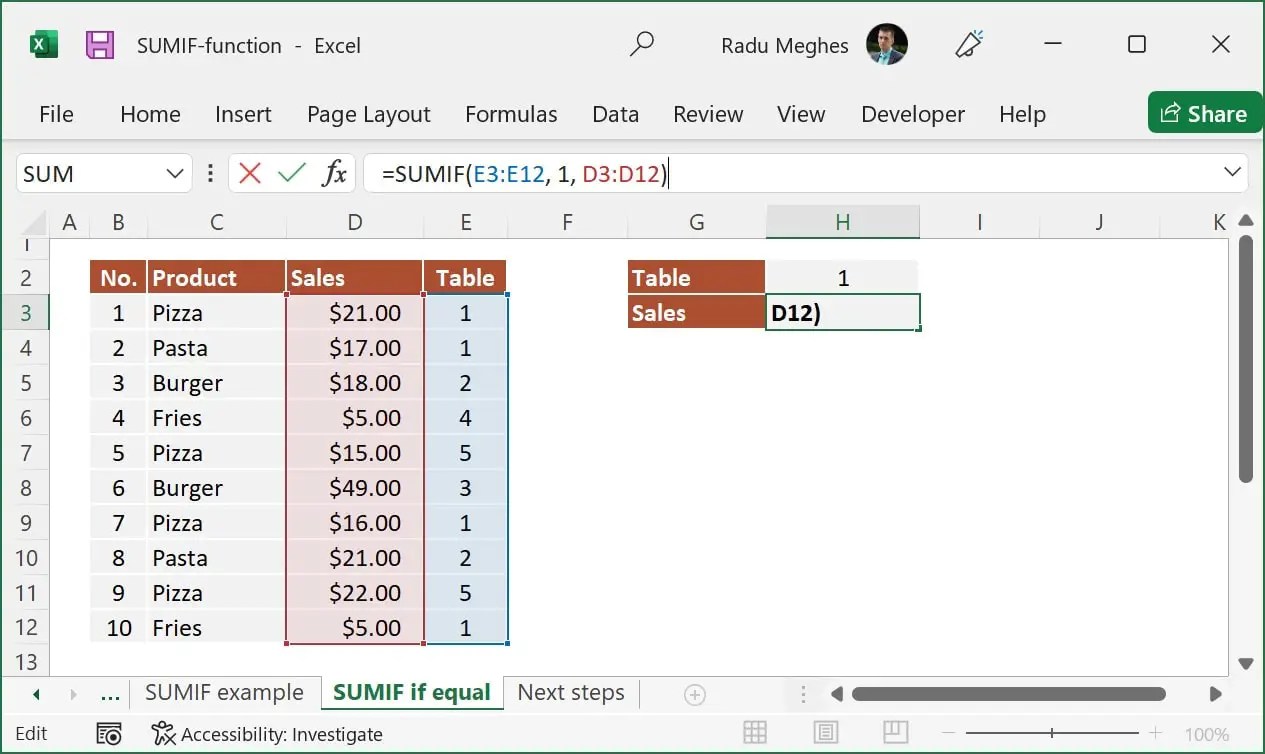
Task: Confirm the formula with the green checkmark icon
Action: click(290, 172)
